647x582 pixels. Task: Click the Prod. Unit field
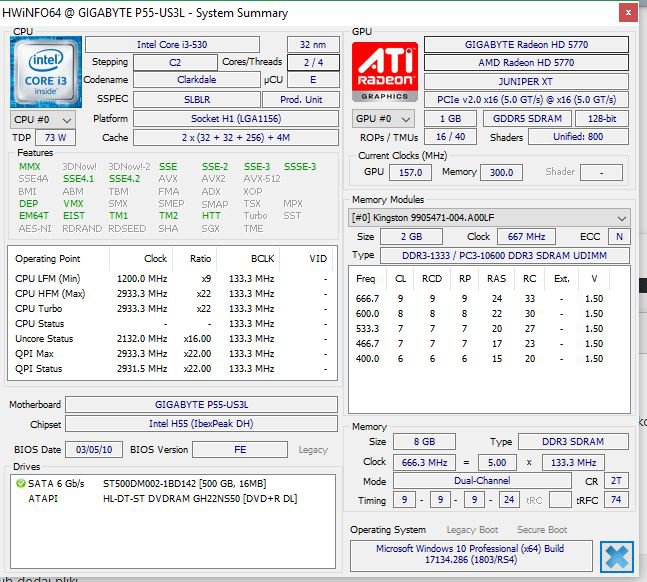[x=301, y=99]
